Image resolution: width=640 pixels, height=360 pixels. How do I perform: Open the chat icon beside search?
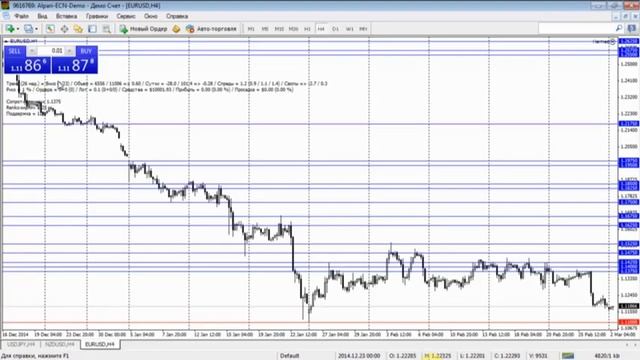point(631,28)
